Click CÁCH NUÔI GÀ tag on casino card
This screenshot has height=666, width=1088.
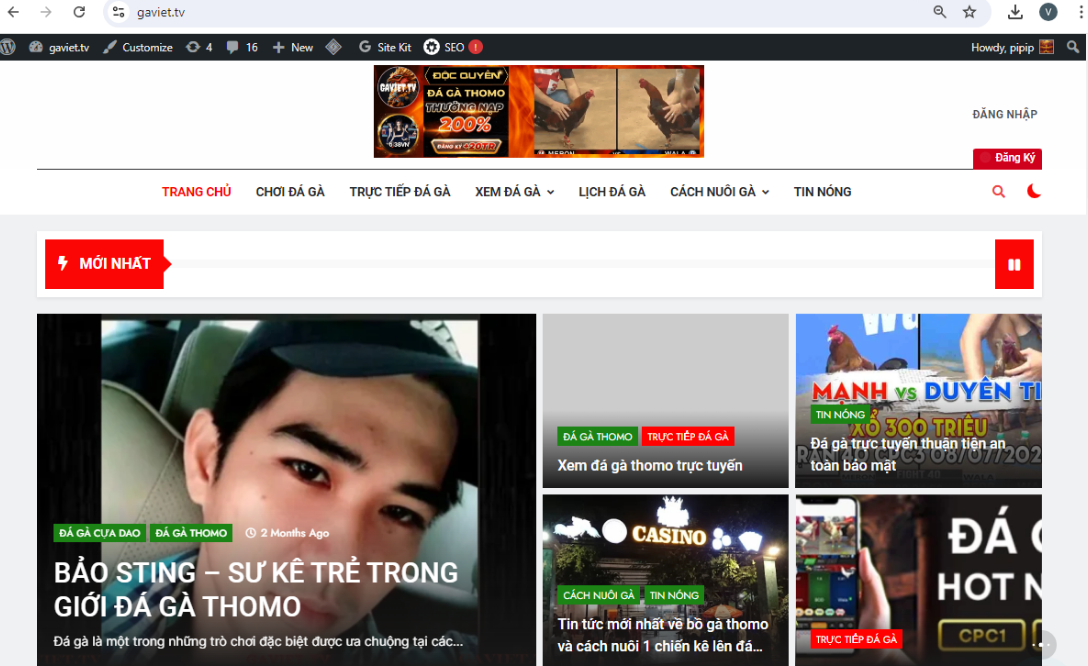coord(598,595)
